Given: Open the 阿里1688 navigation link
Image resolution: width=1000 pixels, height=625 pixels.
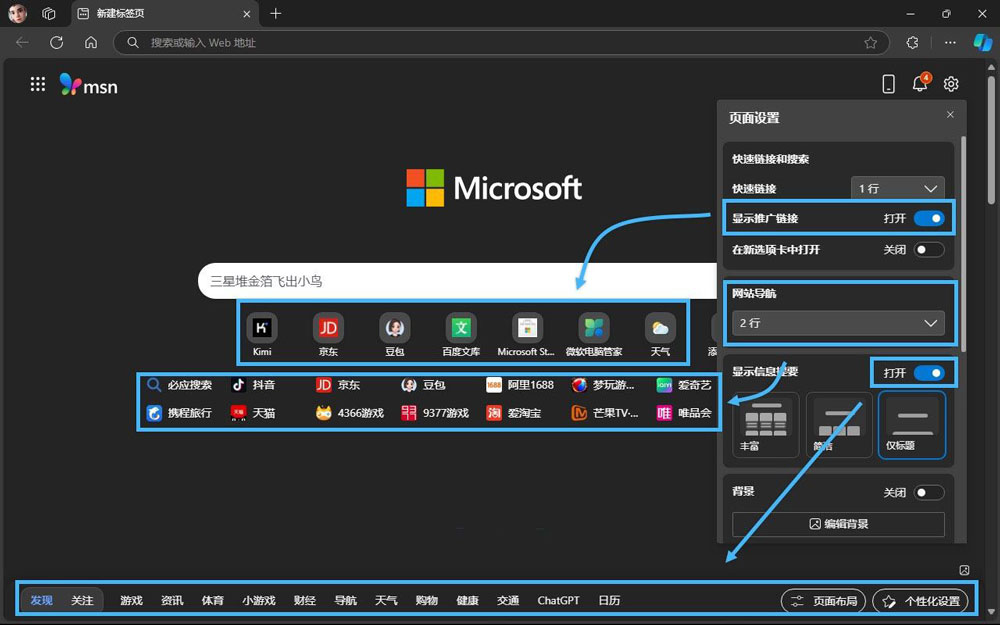Looking at the screenshot, I should point(520,385).
